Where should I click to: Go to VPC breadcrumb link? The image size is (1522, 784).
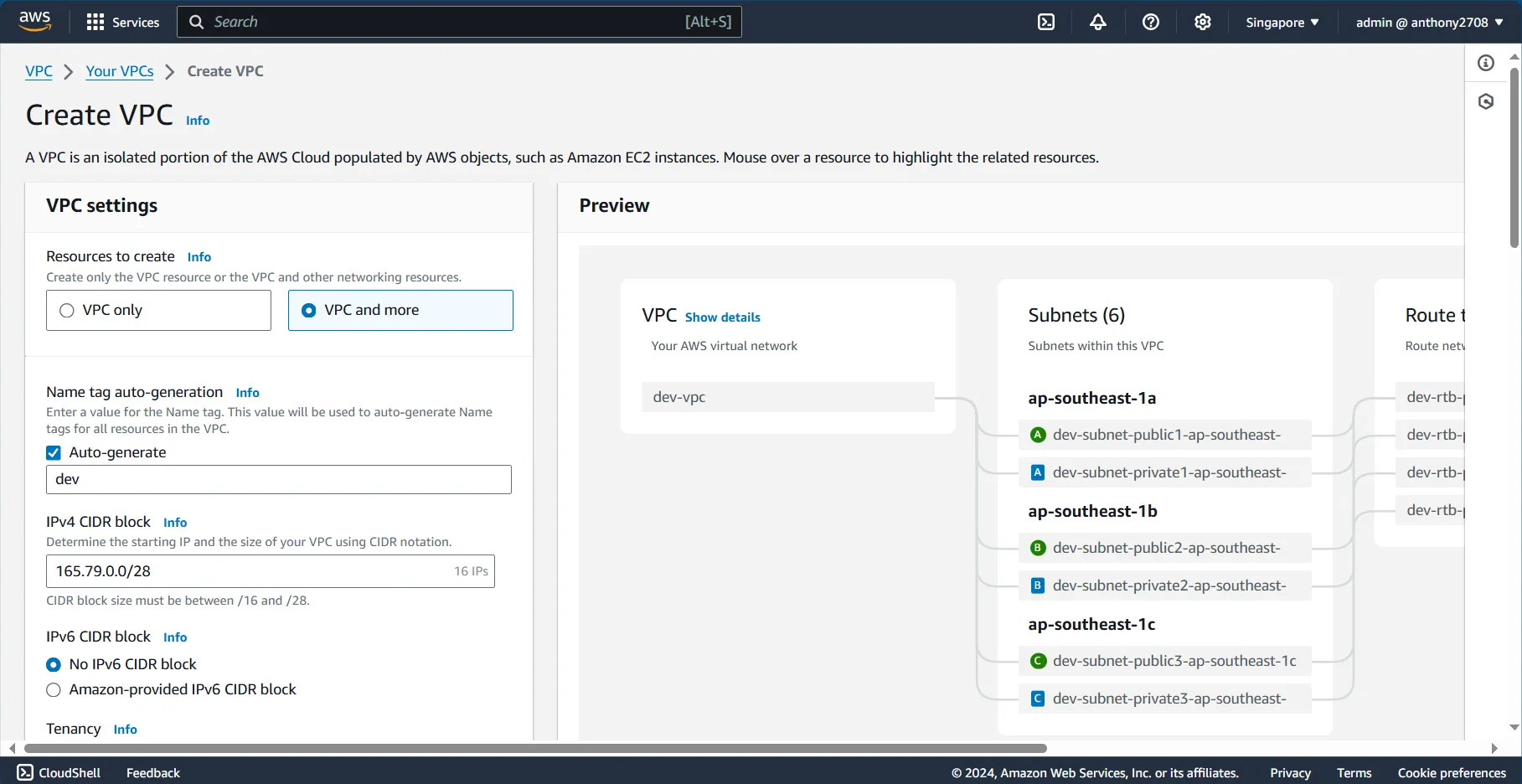pos(39,71)
